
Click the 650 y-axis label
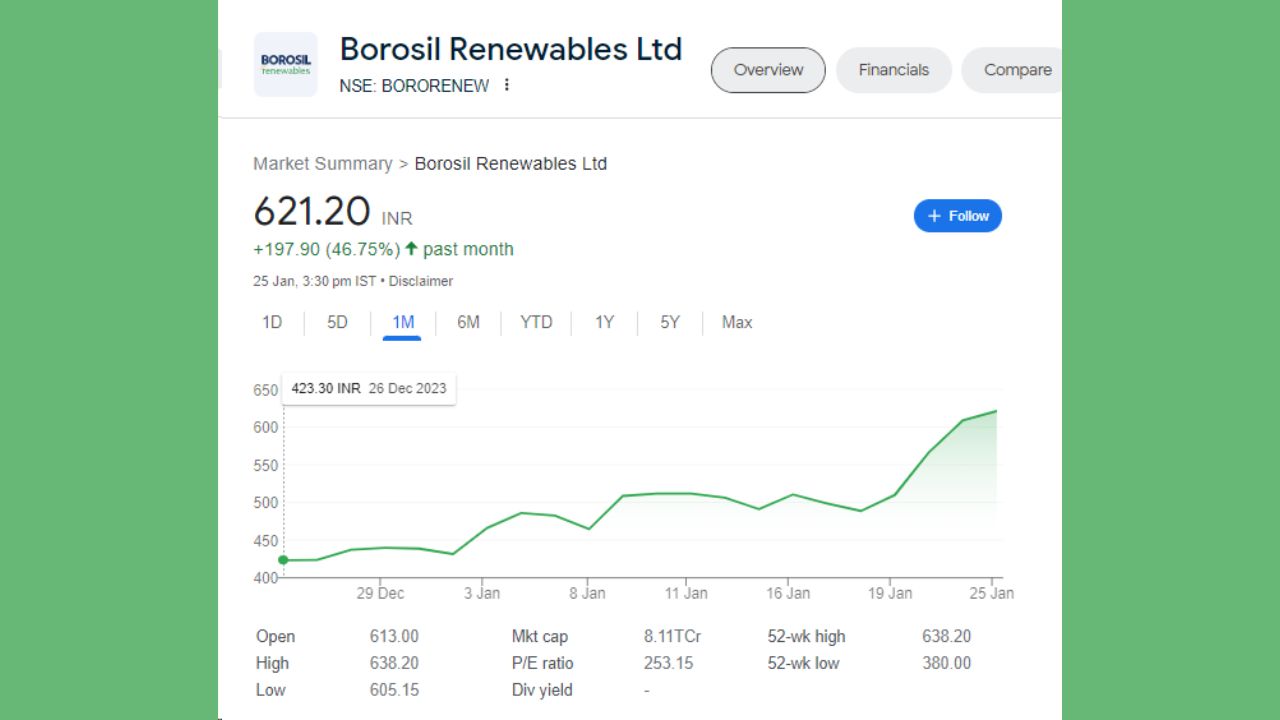tap(265, 391)
